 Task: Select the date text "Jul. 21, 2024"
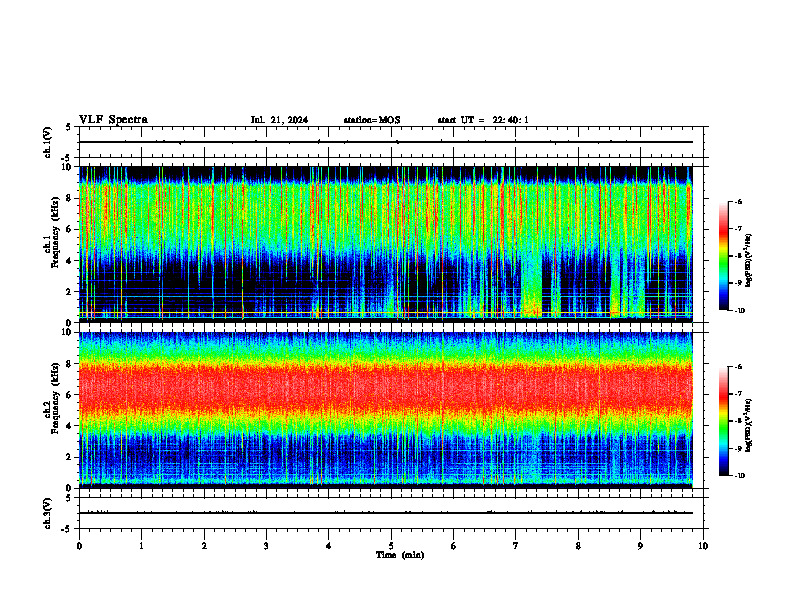(x=279, y=120)
